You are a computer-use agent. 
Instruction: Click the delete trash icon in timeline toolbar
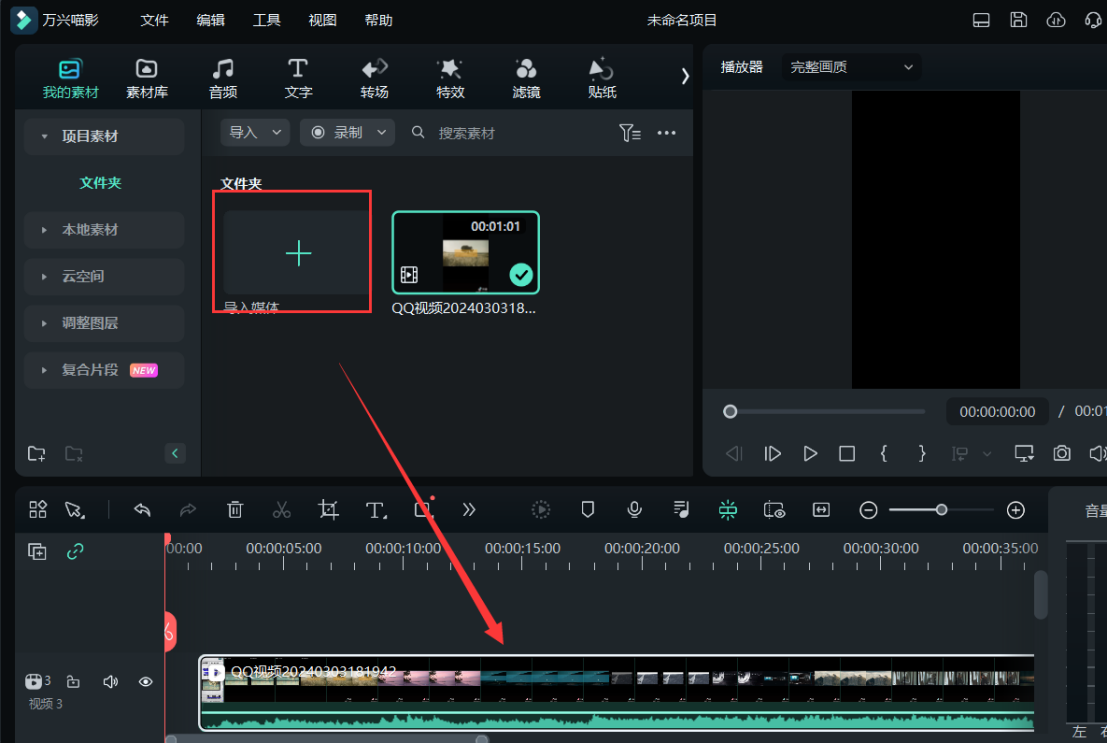[235, 510]
